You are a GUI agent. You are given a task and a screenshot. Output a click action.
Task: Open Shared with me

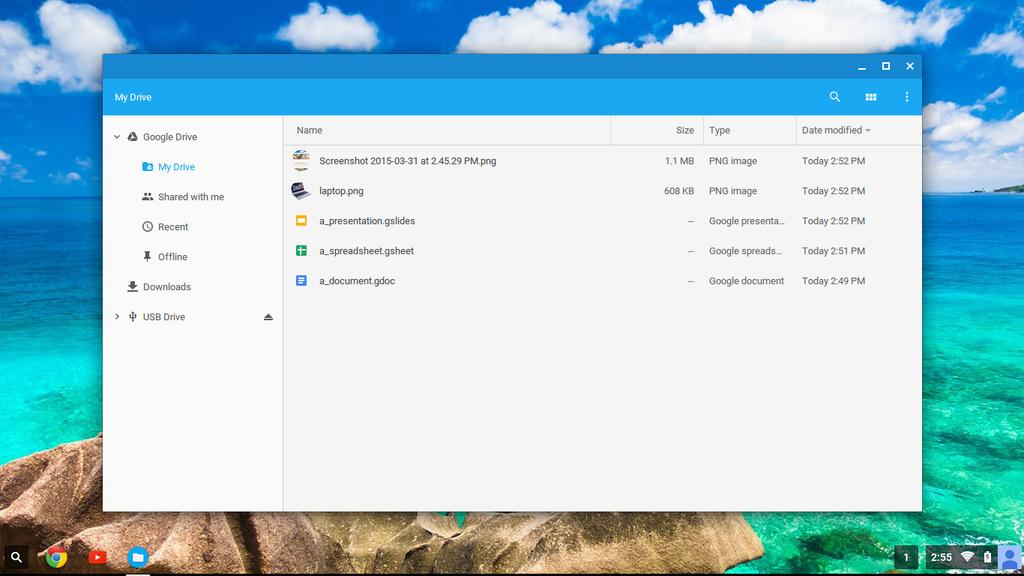coord(191,197)
